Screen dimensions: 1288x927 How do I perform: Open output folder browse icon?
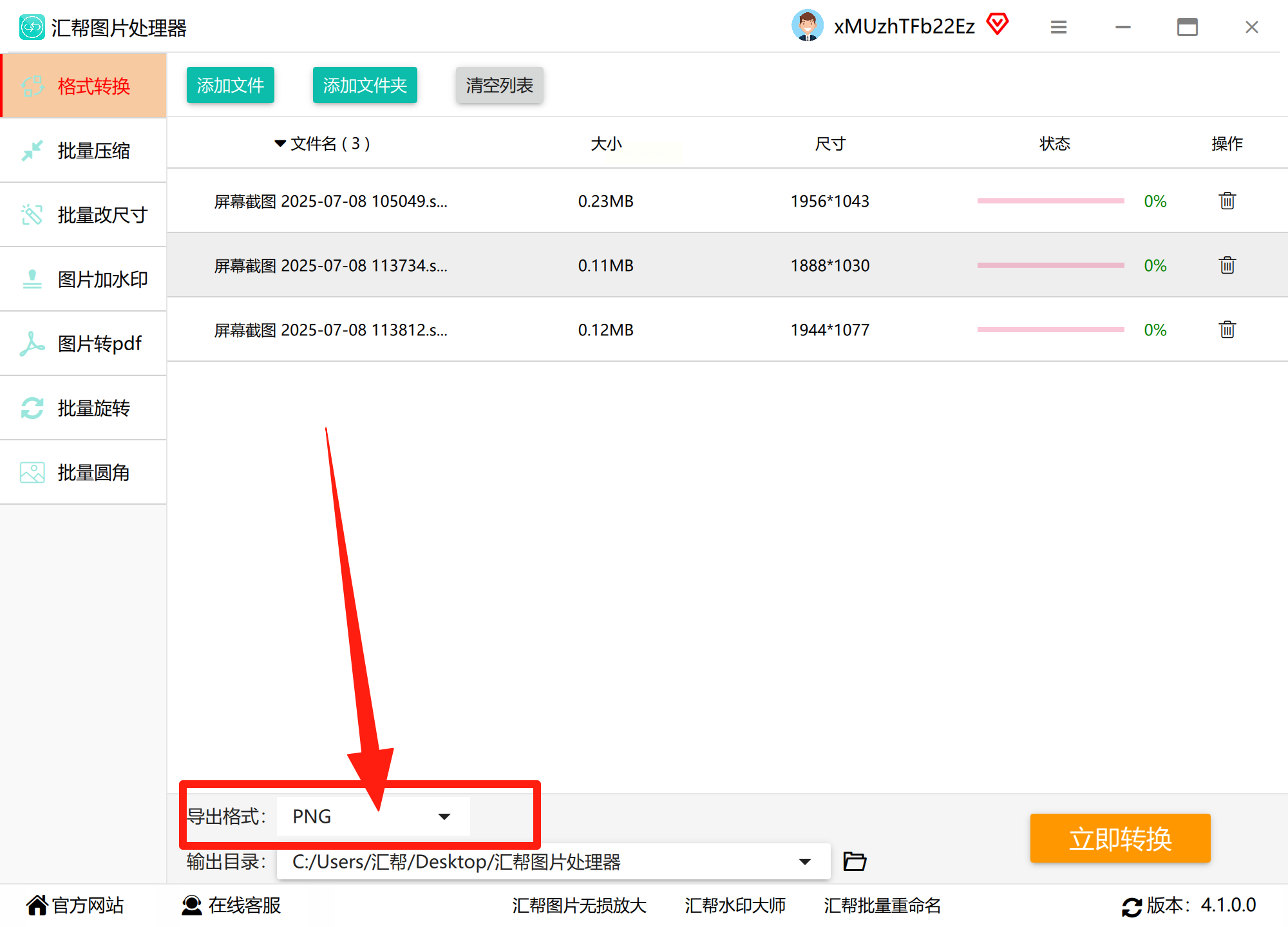coord(855,861)
